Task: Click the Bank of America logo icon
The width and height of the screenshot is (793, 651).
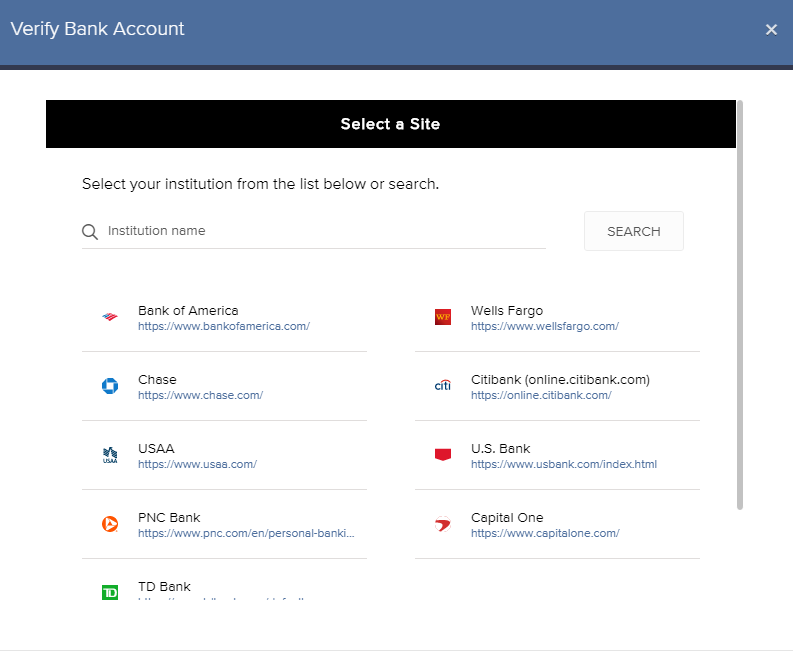Action: click(110, 317)
